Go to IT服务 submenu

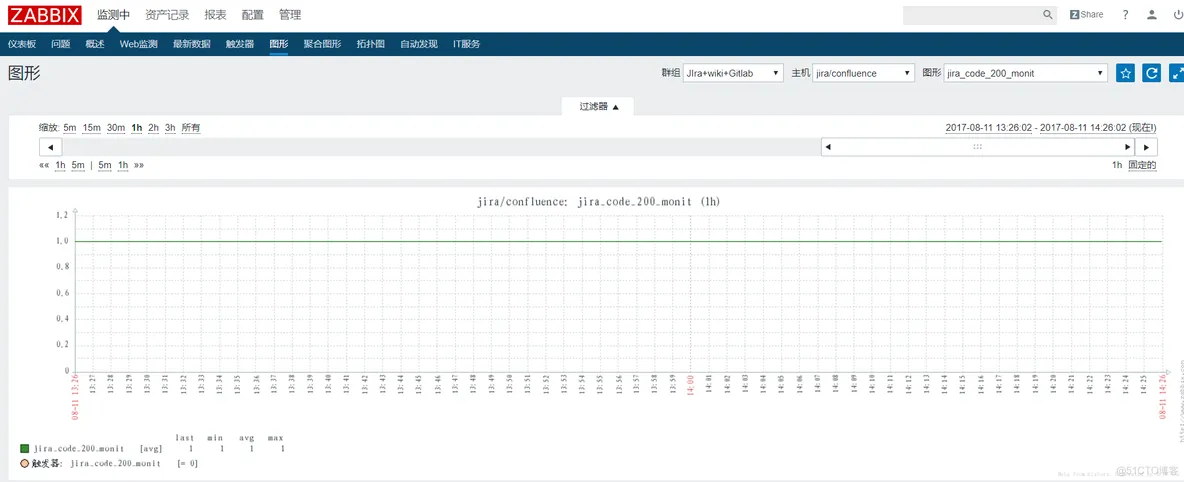click(467, 44)
